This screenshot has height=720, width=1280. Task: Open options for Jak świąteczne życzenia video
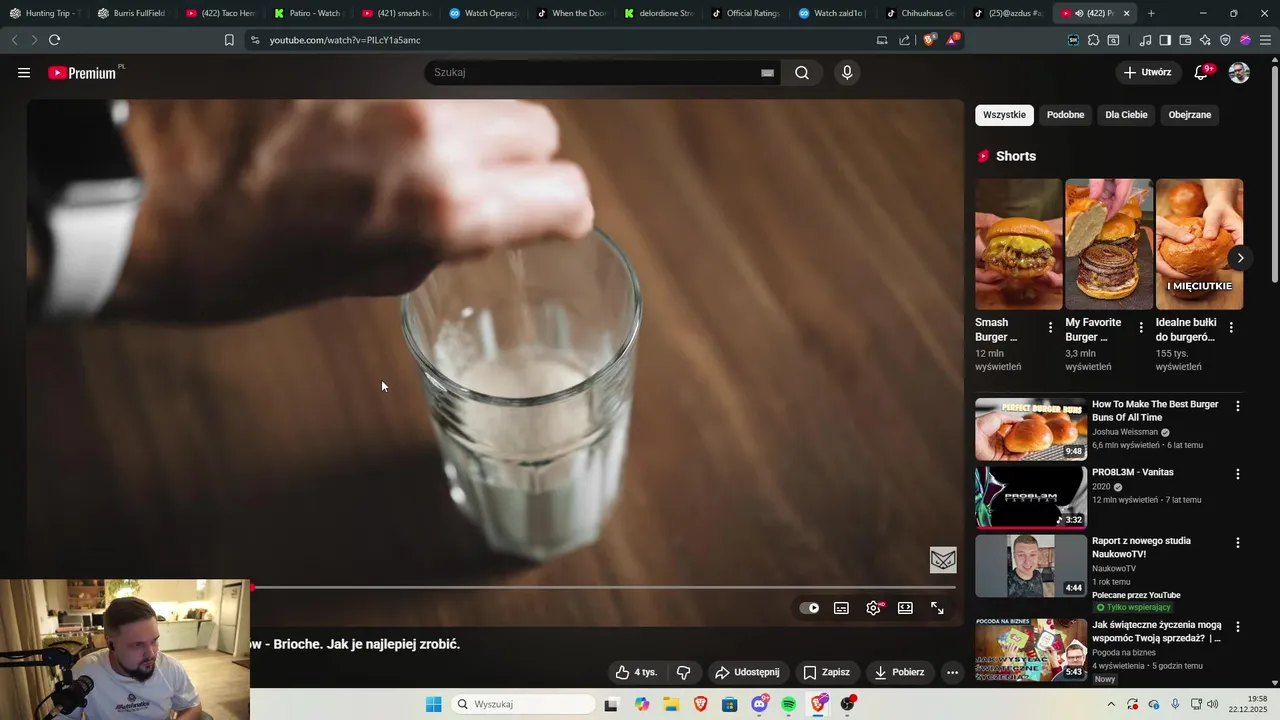(x=1238, y=627)
